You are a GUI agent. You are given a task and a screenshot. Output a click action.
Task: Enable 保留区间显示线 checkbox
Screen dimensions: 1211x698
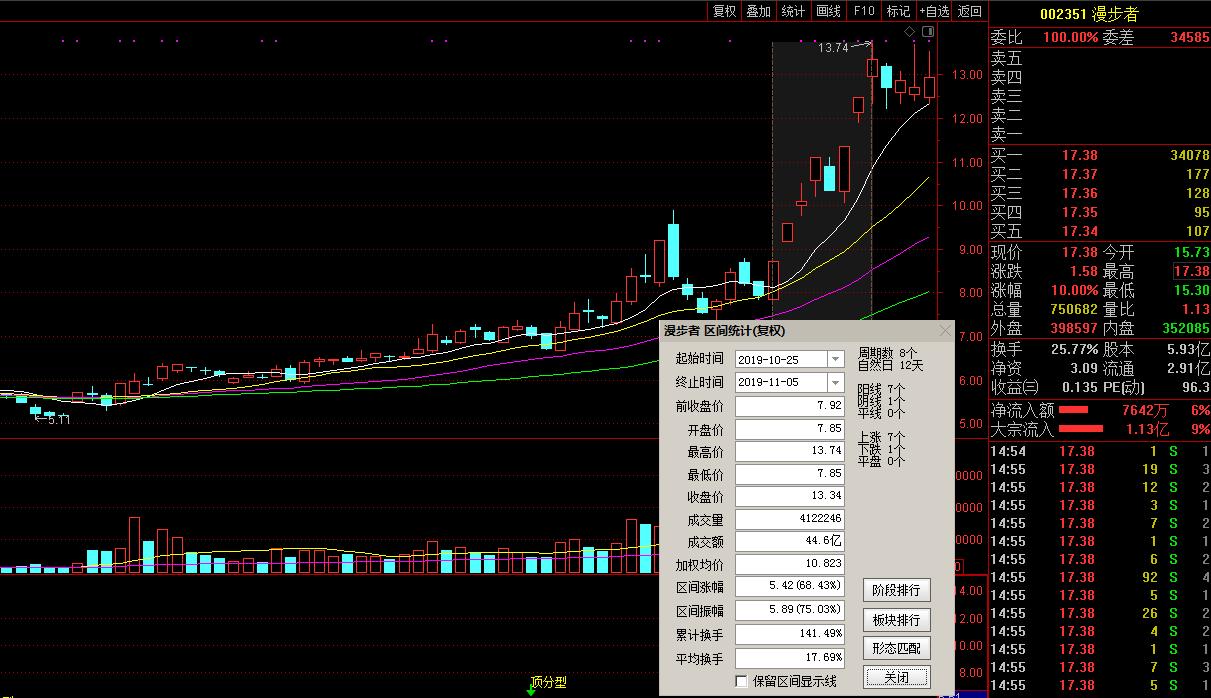pyautogui.click(x=741, y=681)
